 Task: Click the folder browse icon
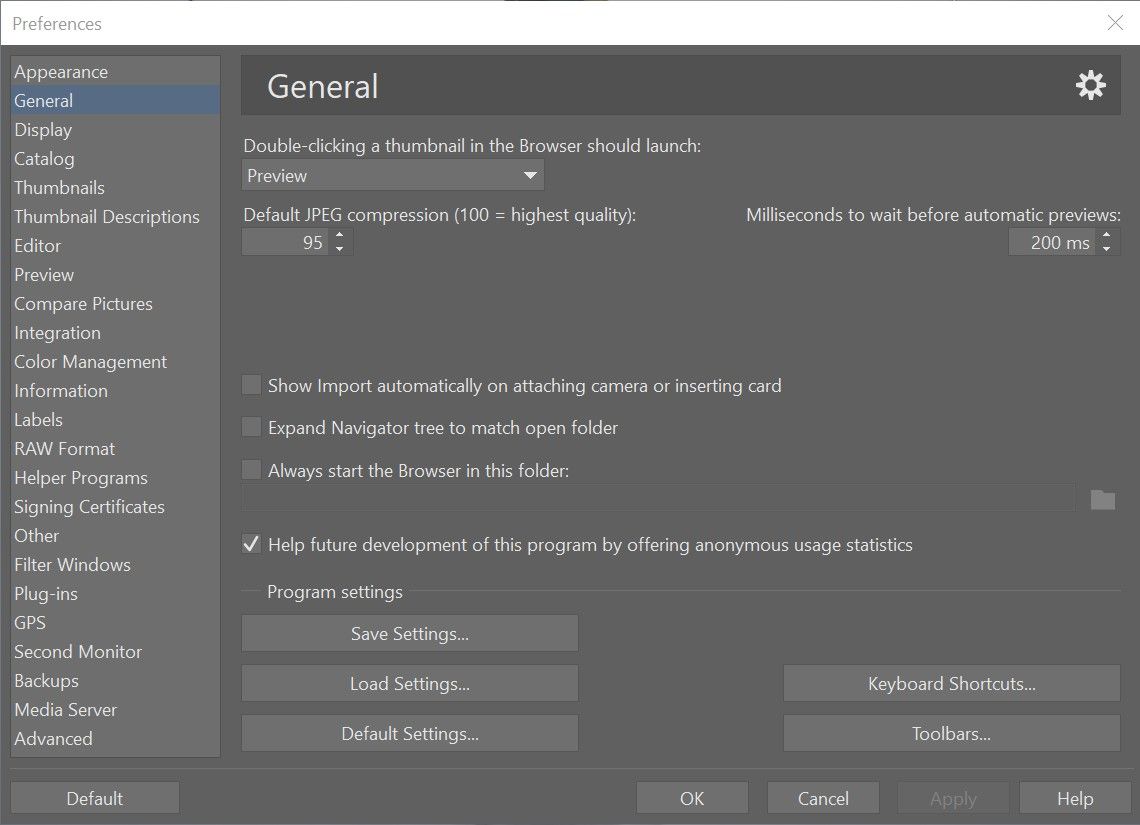(1102, 499)
